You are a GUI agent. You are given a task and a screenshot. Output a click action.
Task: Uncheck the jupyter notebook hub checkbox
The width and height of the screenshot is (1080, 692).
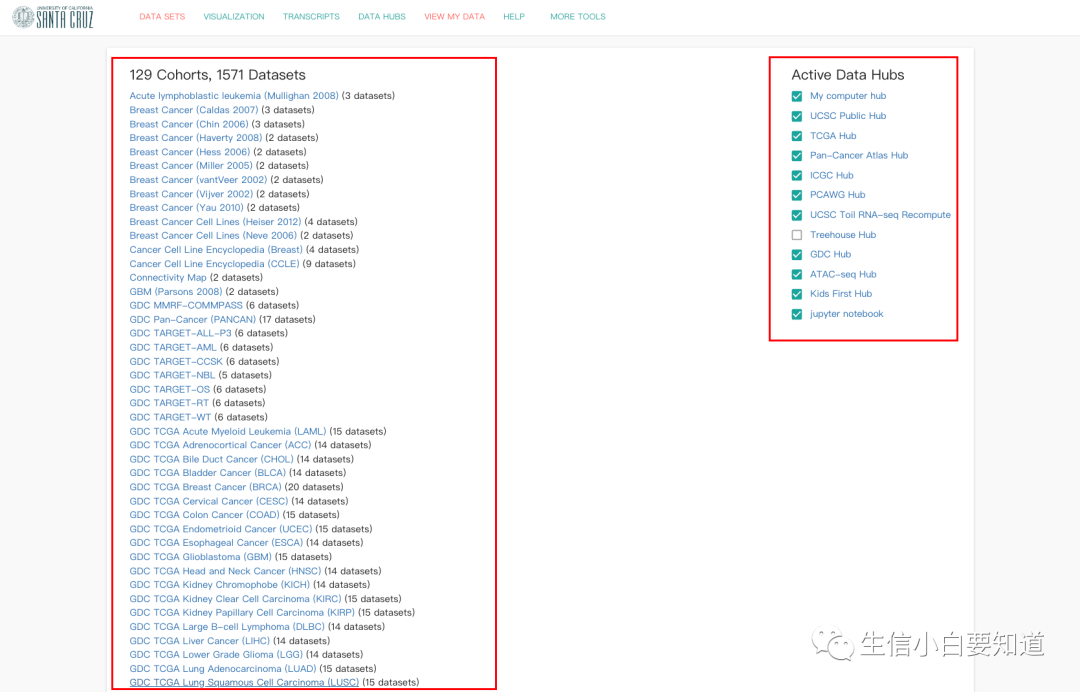(x=797, y=314)
